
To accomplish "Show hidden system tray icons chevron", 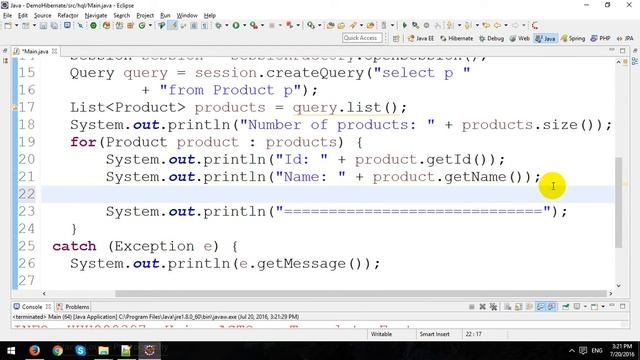I will (x=571, y=350).
